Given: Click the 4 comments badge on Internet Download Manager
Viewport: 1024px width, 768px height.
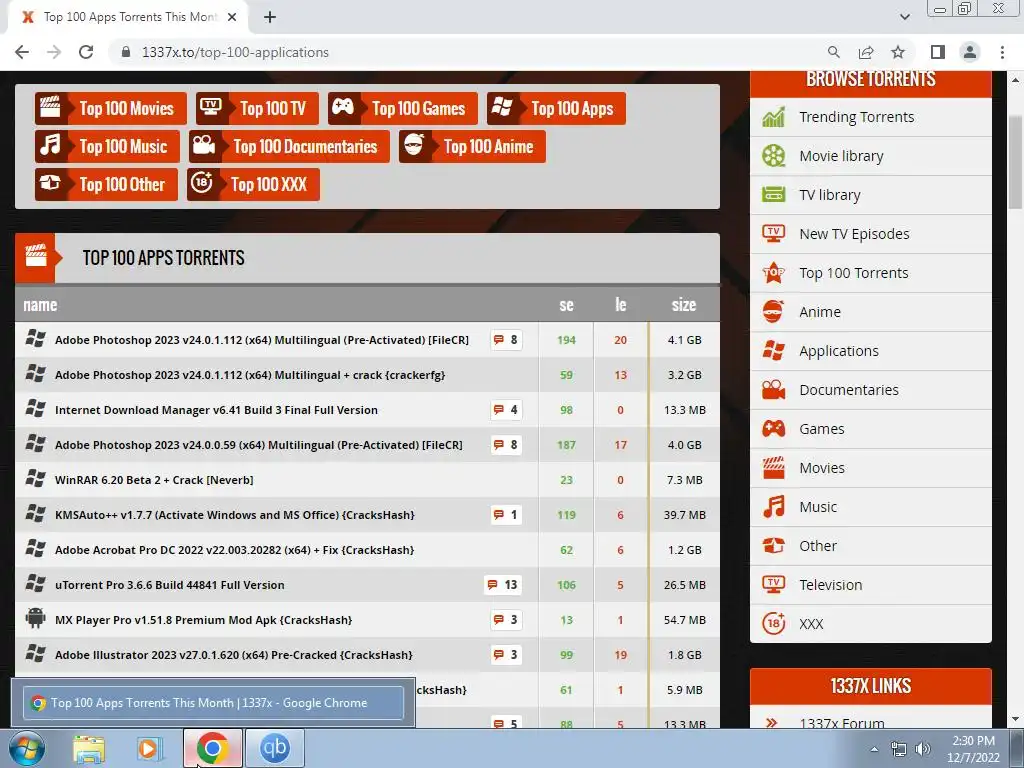Looking at the screenshot, I should [x=506, y=410].
